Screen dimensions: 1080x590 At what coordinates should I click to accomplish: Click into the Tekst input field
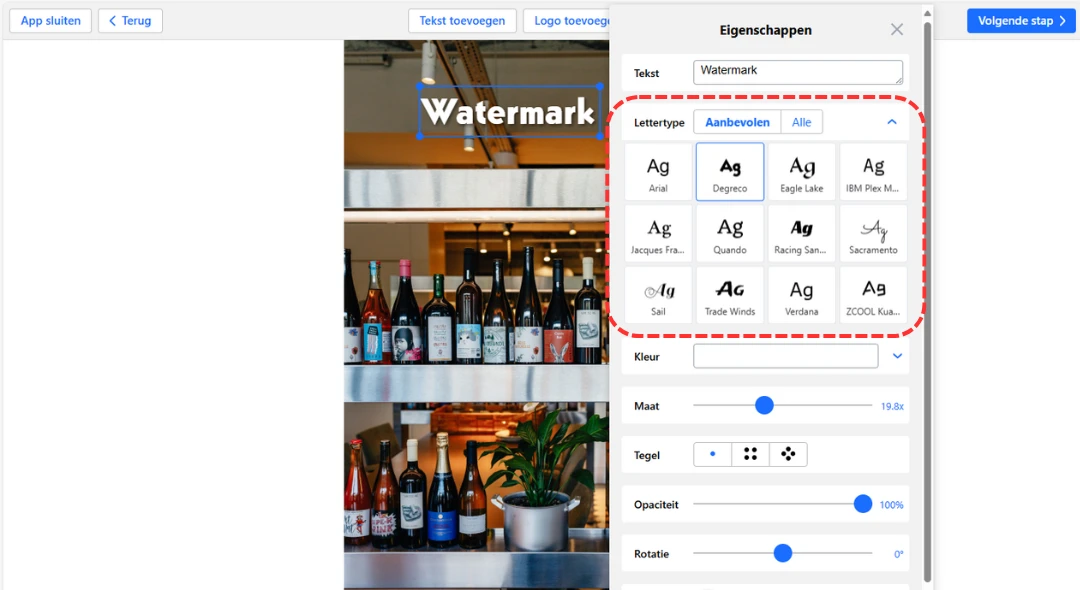[x=797, y=72]
